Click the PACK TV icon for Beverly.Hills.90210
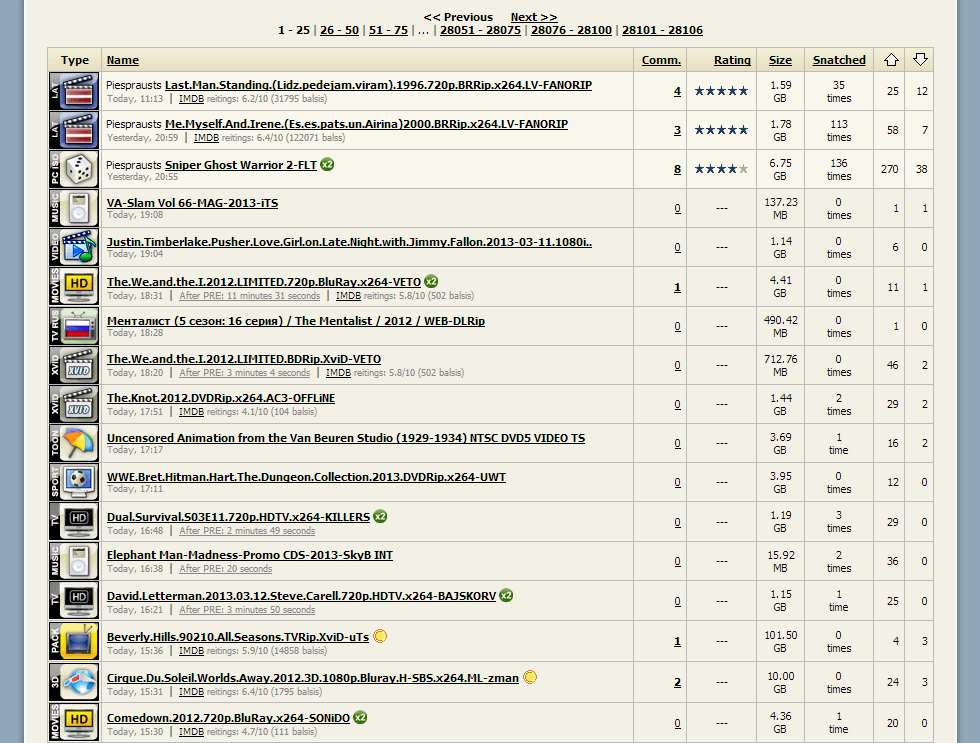The width and height of the screenshot is (980, 743). point(74,641)
